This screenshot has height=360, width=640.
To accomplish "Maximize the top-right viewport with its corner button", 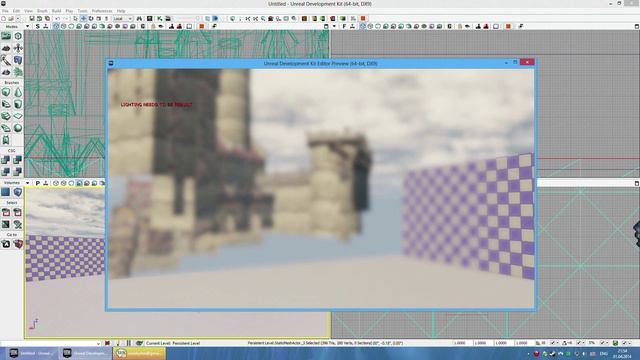I will tap(637, 27).
